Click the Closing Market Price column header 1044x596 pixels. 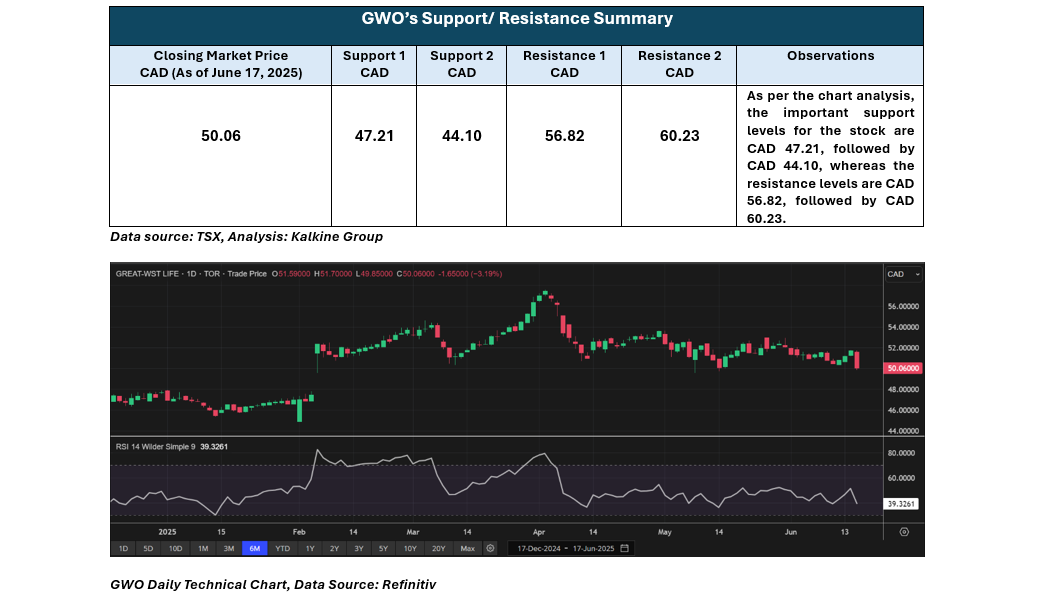[221, 65]
